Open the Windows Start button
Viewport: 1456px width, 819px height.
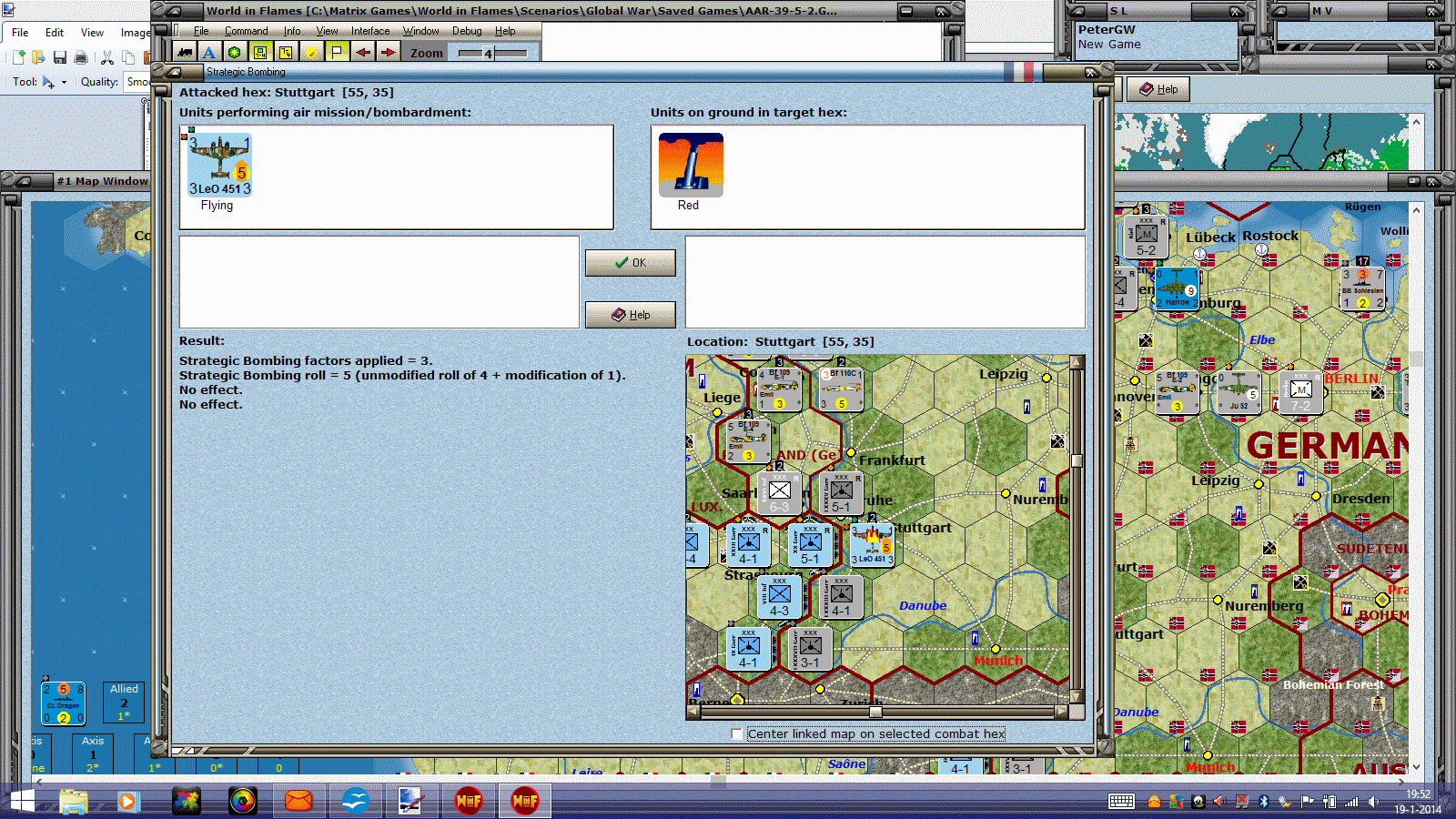(21, 802)
